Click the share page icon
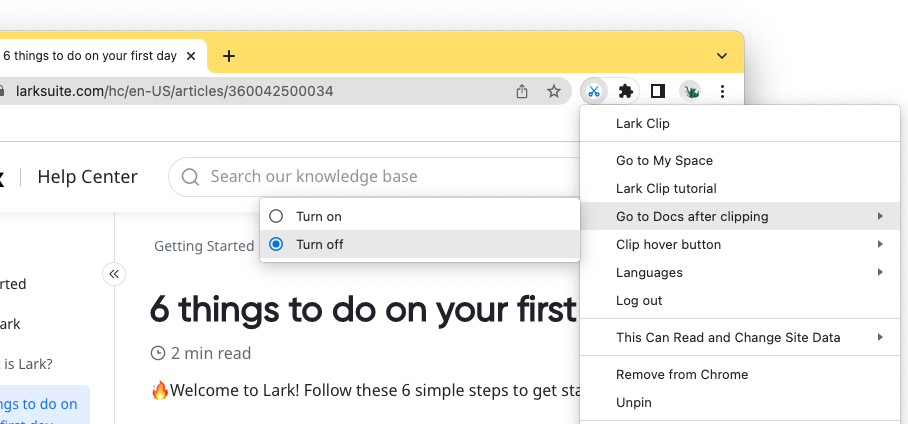Viewport: 908px width, 424px height. [522, 91]
